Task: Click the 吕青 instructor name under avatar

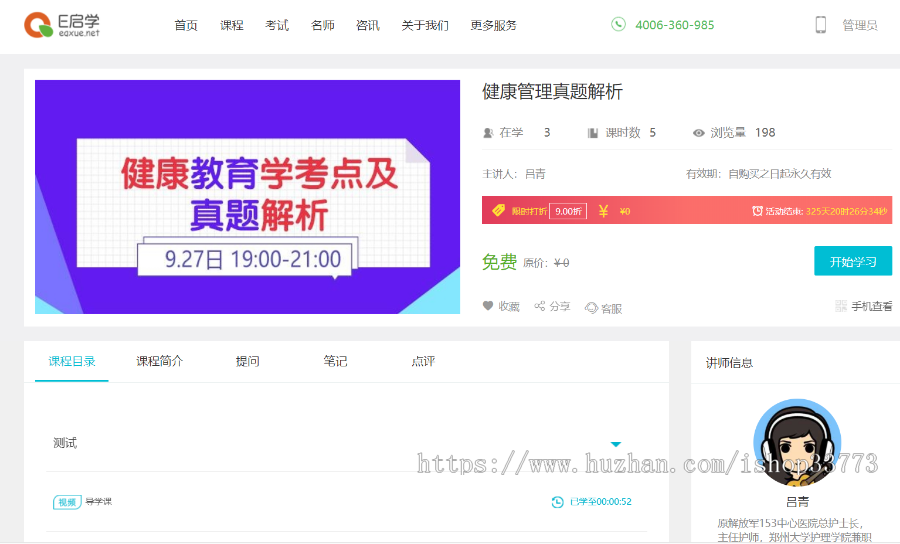Action: point(797,502)
